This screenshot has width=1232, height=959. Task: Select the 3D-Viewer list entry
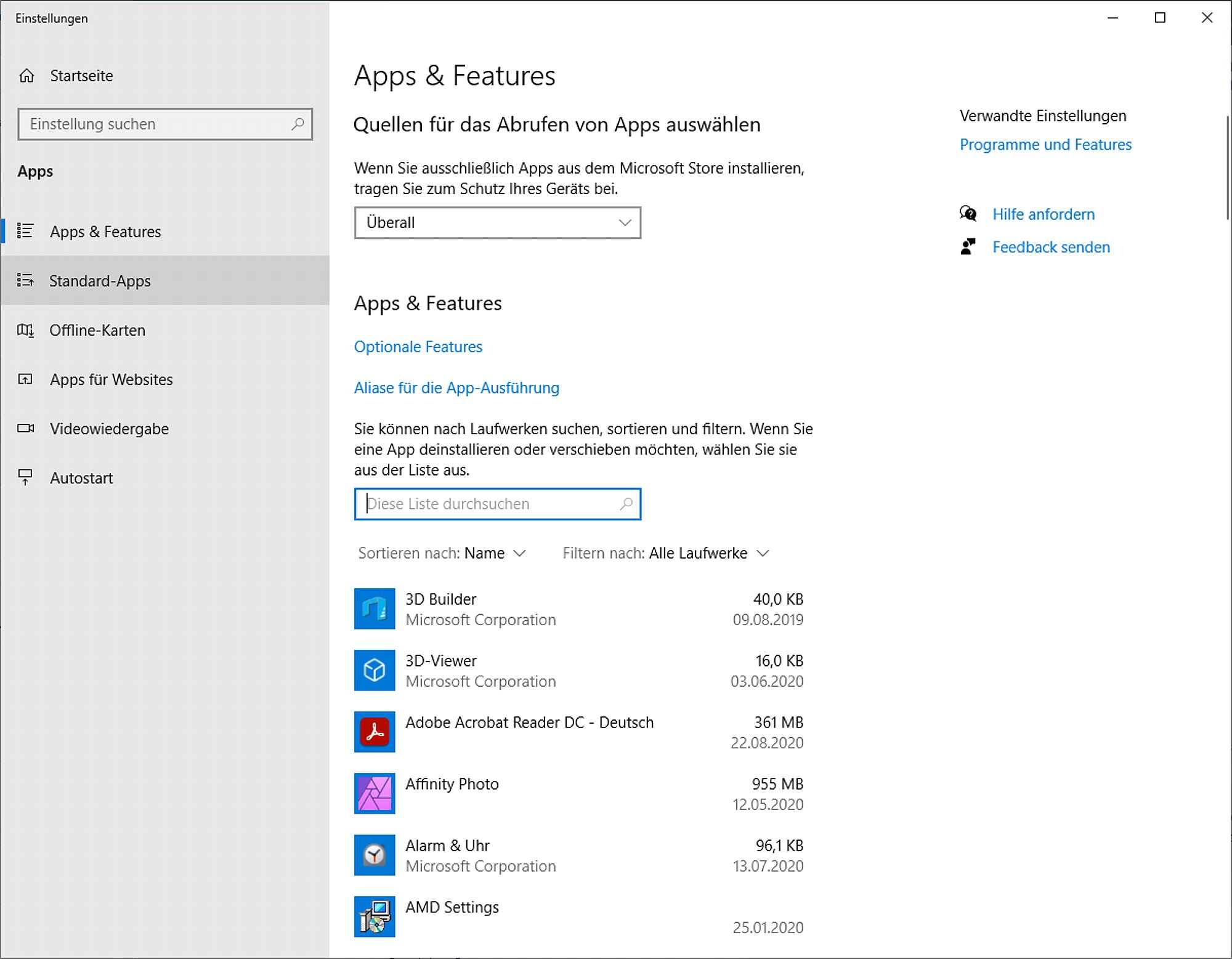[x=579, y=670]
